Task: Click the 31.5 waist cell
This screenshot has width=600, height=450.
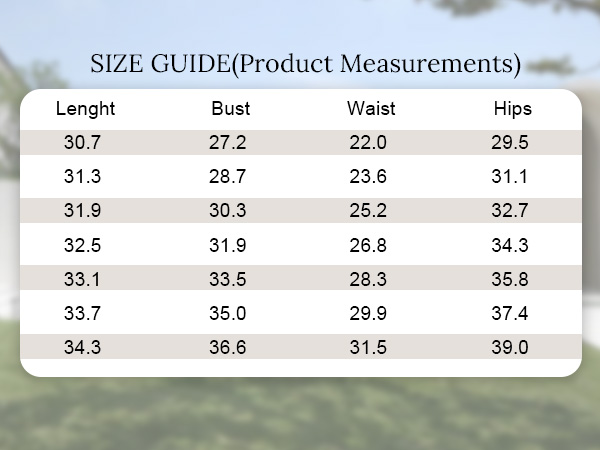Action: pyautogui.click(x=368, y=347)
